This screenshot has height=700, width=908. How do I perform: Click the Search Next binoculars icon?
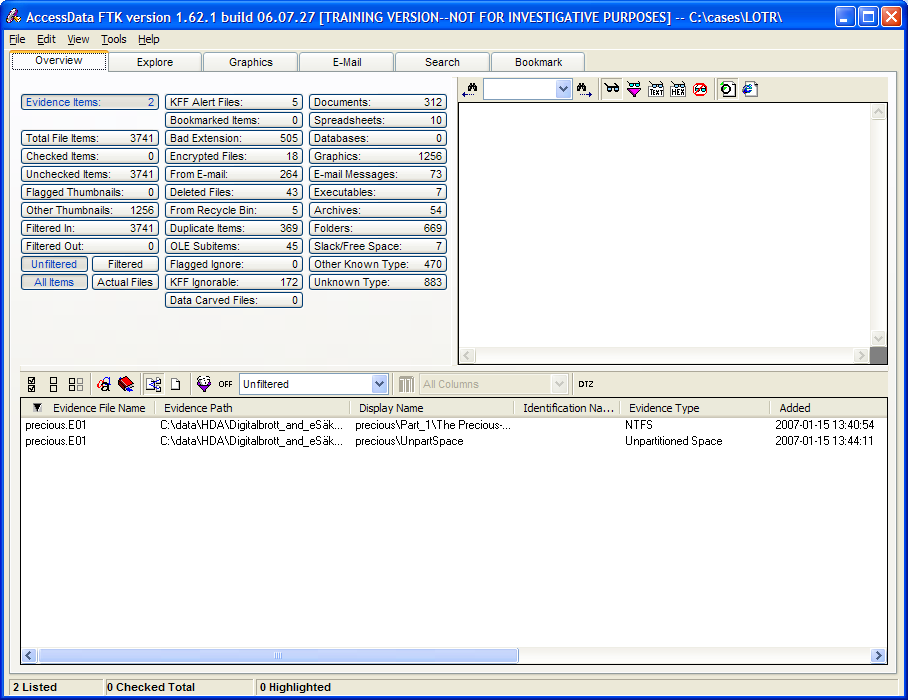click(584, 89)
